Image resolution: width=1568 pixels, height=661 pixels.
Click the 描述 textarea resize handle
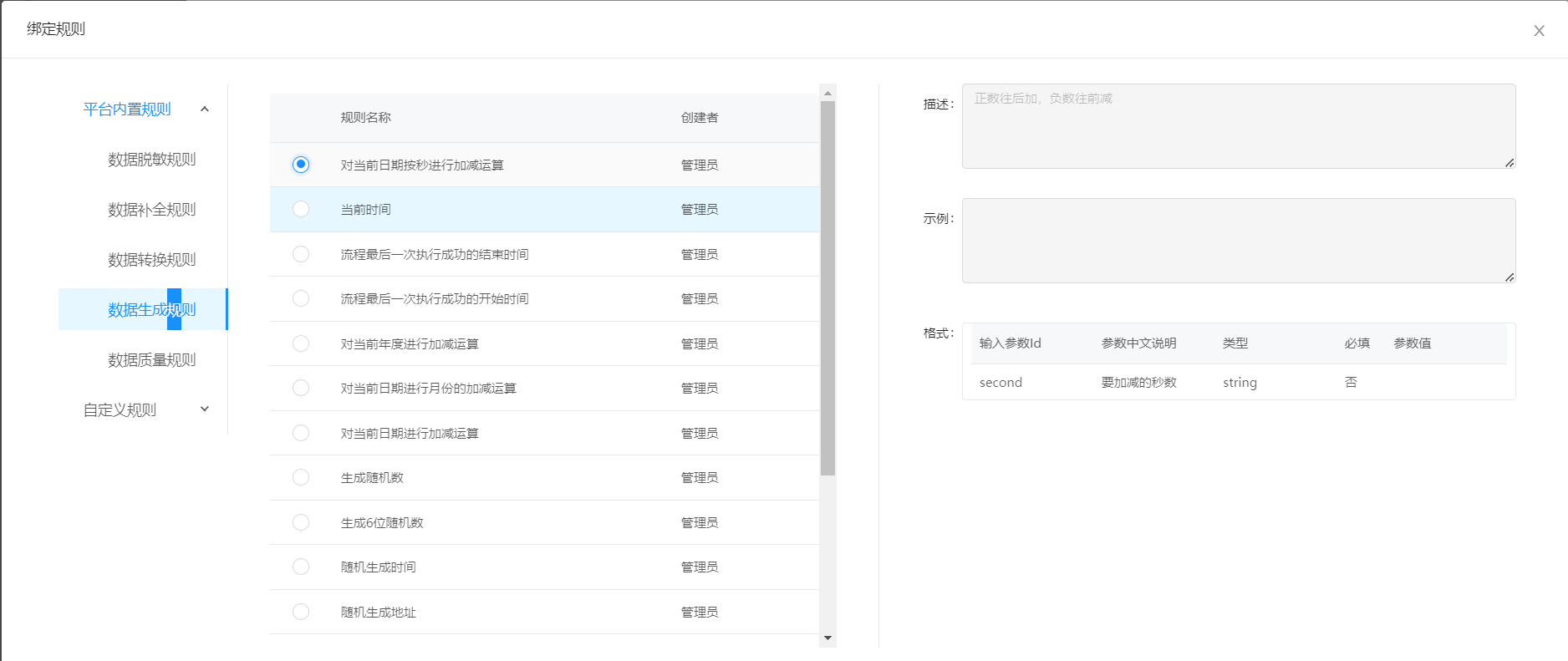click(x=1509, y=163)
